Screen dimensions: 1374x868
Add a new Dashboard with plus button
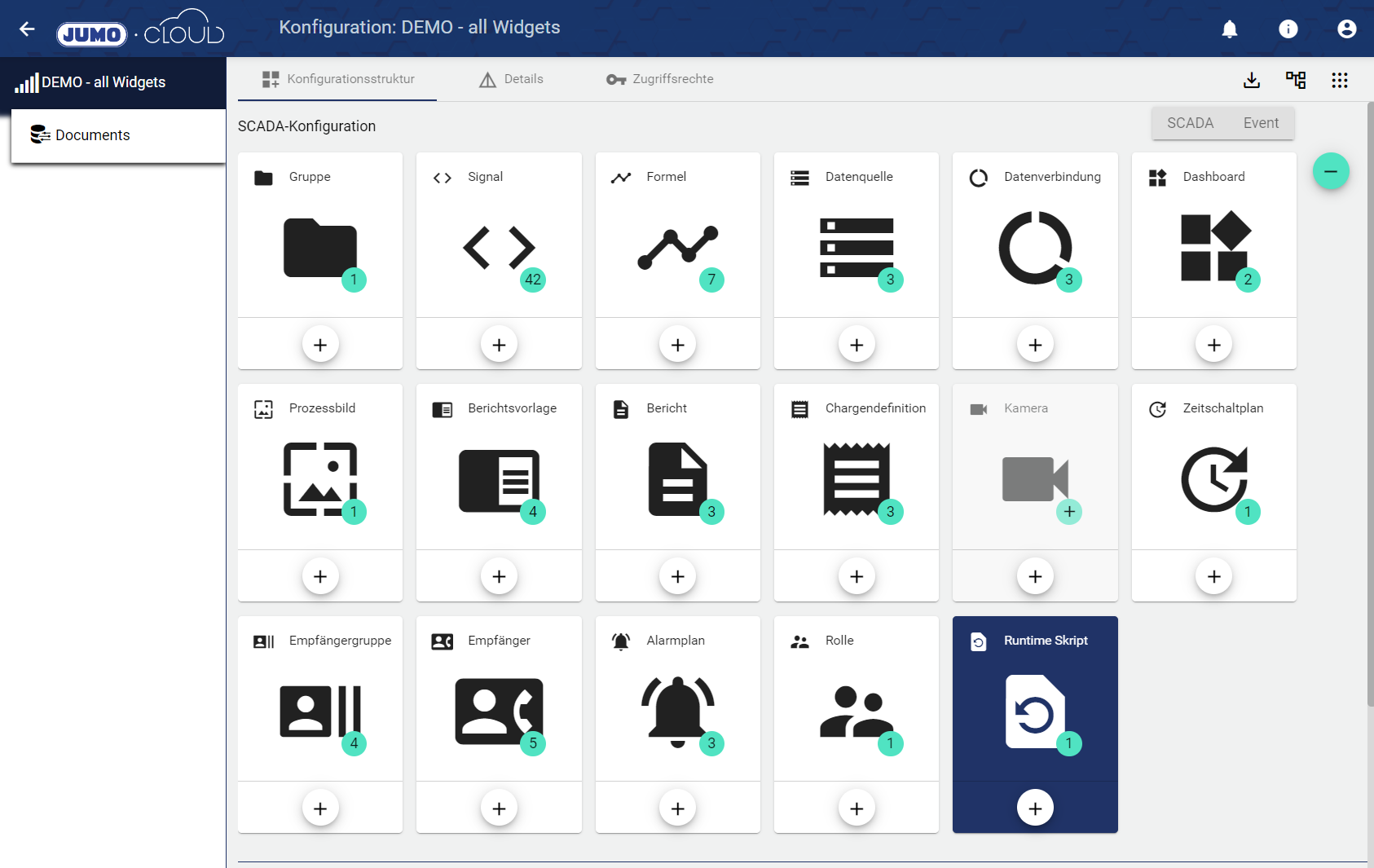coord(1213,345)
